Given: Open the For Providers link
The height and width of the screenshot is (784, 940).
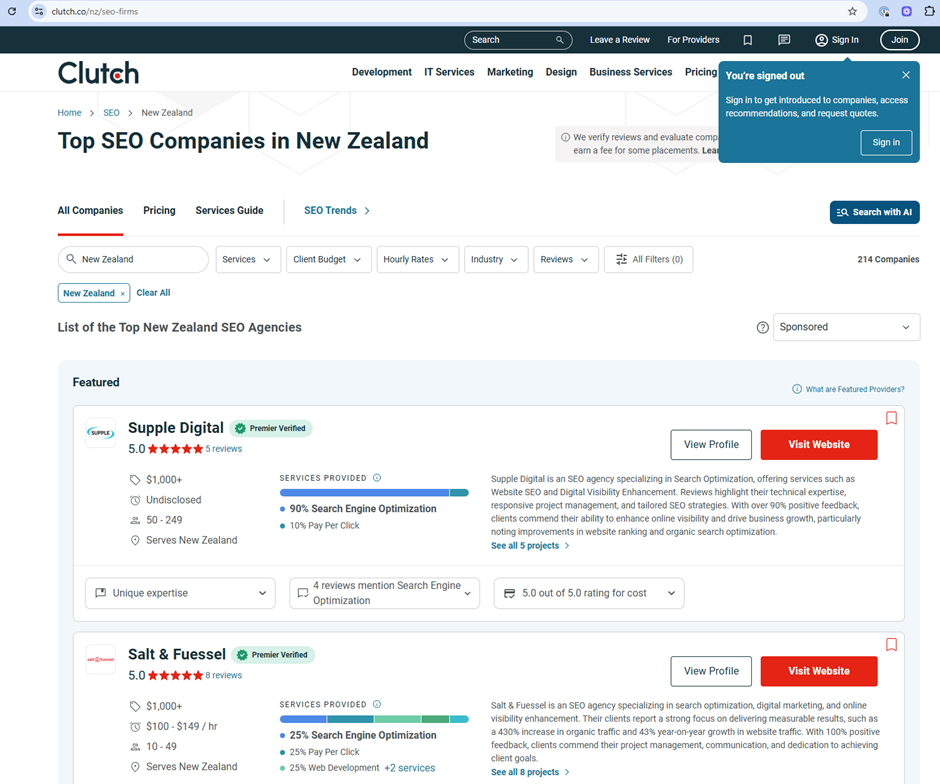Looking at the screenshot, I should (693, 40).
